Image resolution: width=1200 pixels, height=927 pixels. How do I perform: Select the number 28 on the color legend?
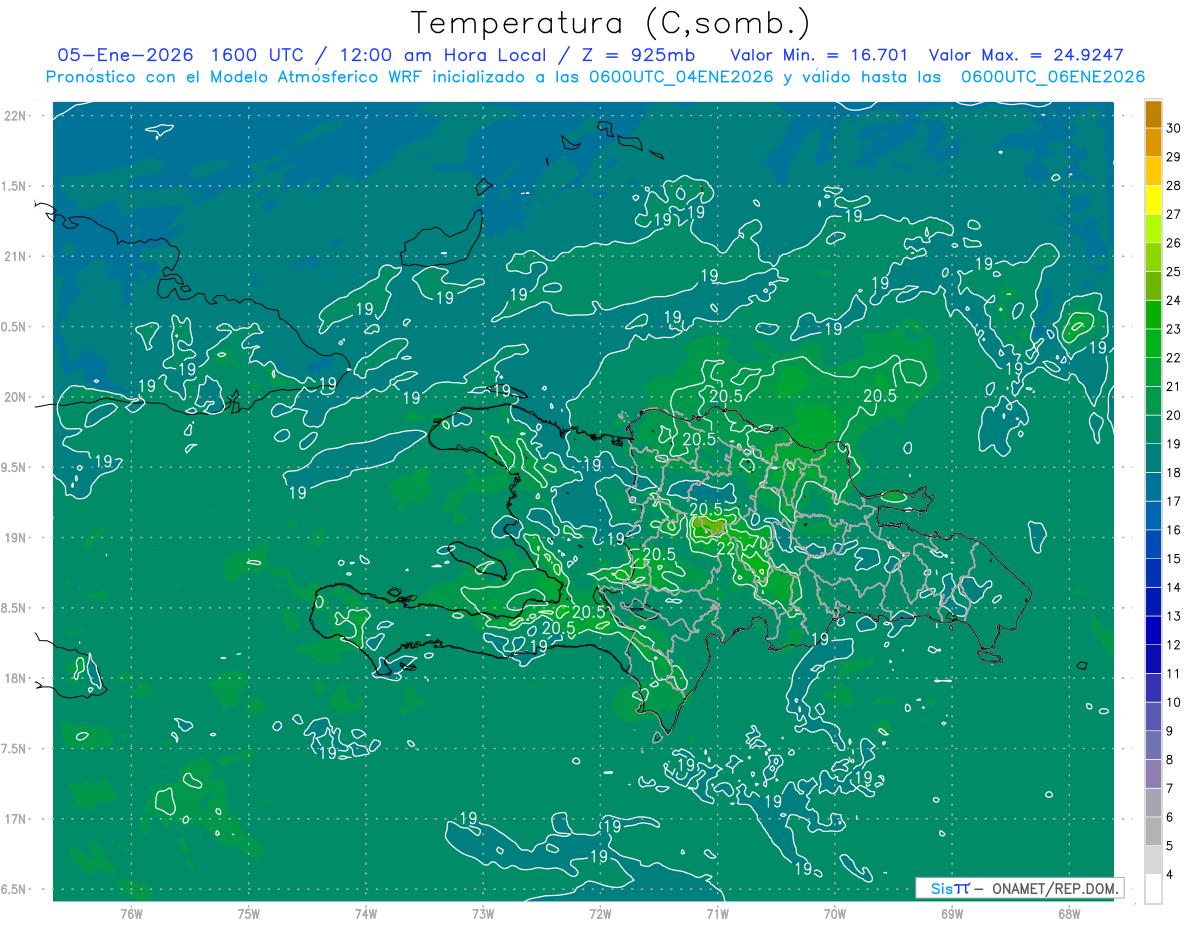pyautogui.click(x=1174, y=186)
